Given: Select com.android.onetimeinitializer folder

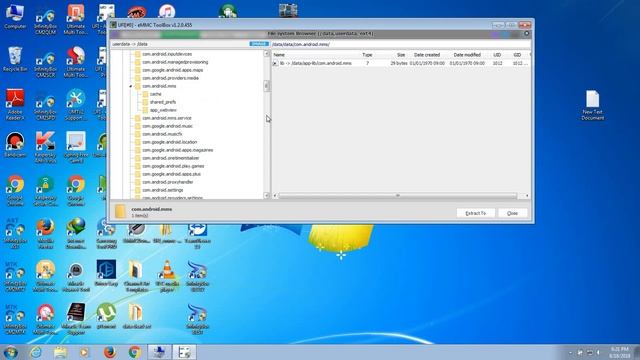Looking at the screenshot, I should point(171,158).
